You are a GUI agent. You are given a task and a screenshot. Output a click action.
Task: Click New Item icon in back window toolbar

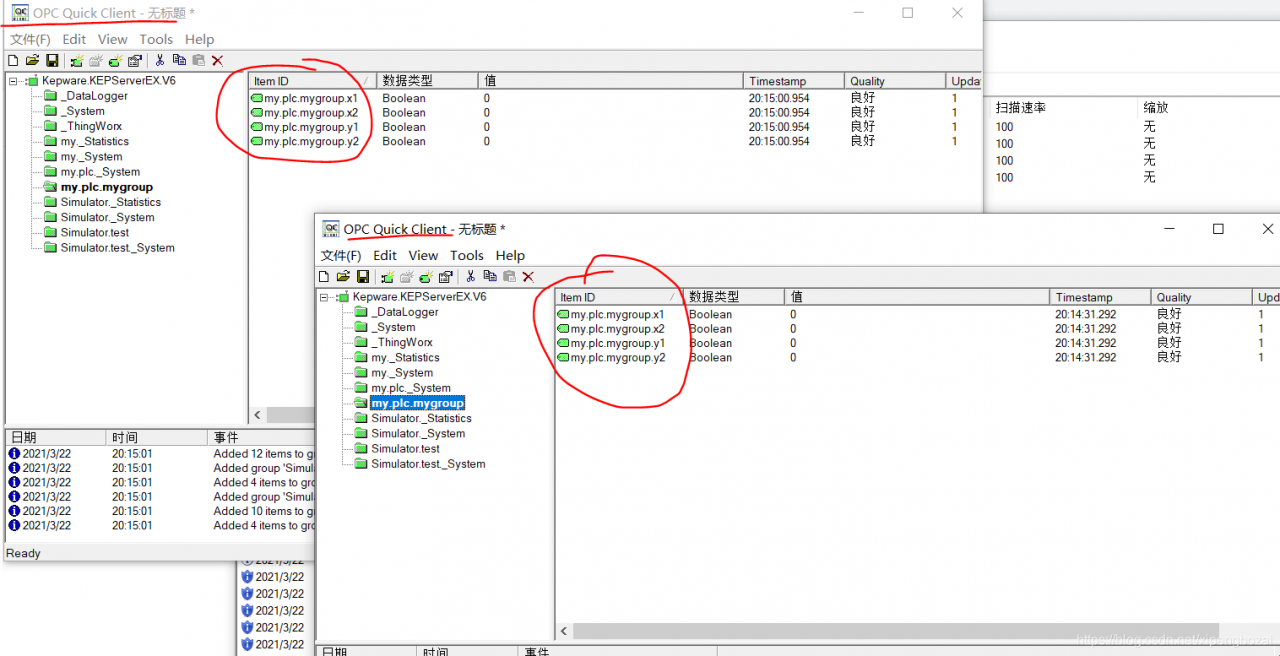pyautogui.click(x=115, y=61)
